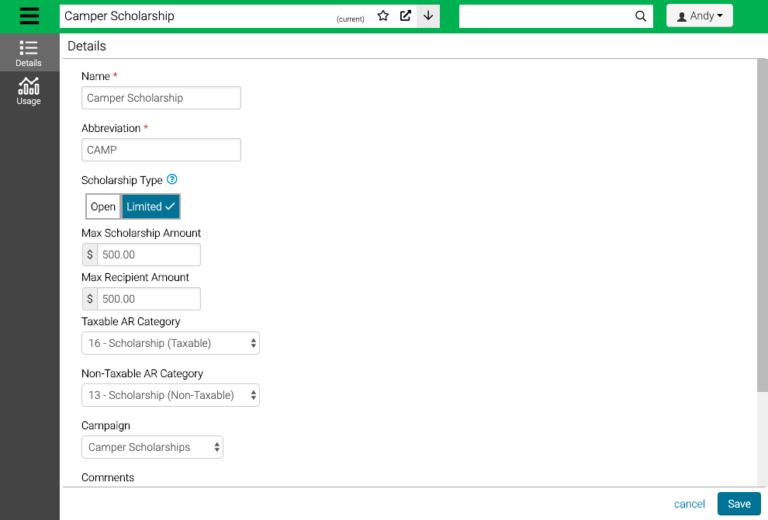Click the favorite star icon
The height and width of the screenshot is (520, 768).
coord(383,16)
